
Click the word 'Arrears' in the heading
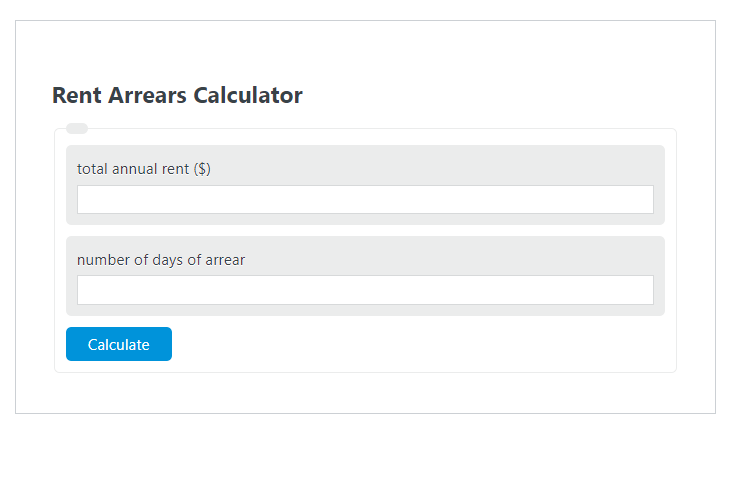point(147,95)
